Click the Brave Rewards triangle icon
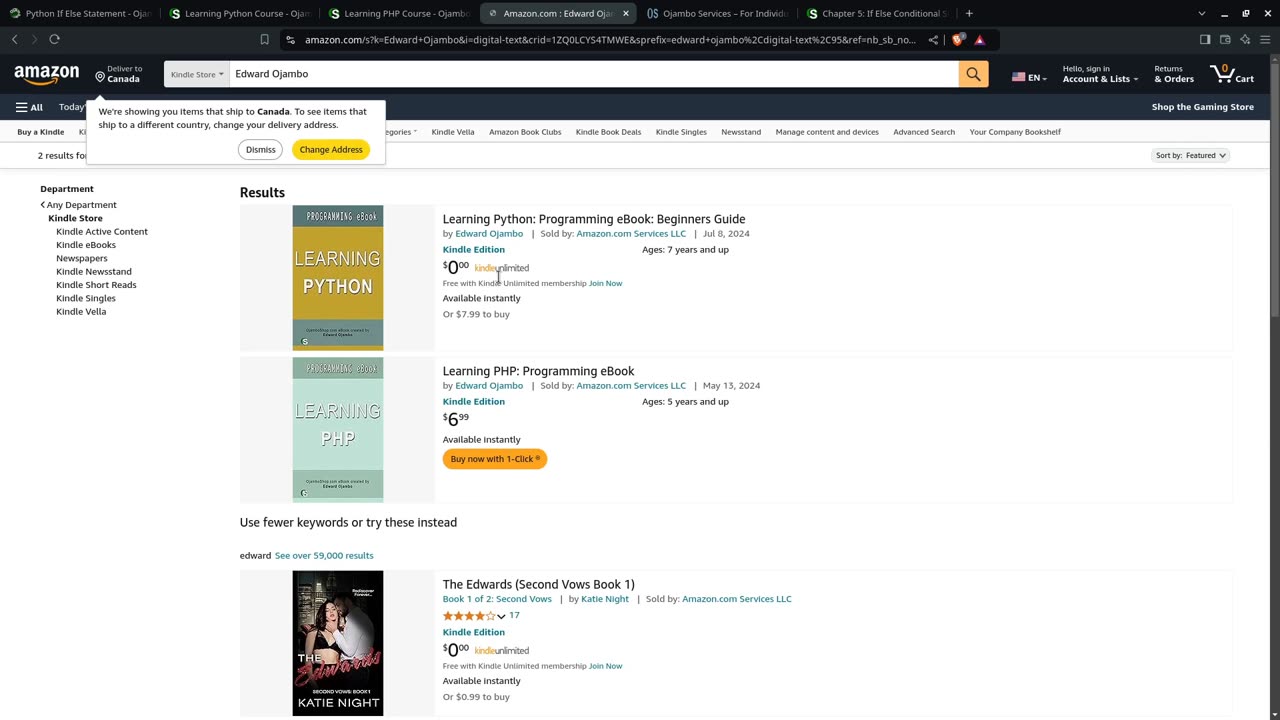The width and height of the screenshot is (1280, 720). click(x=979, y=40)
